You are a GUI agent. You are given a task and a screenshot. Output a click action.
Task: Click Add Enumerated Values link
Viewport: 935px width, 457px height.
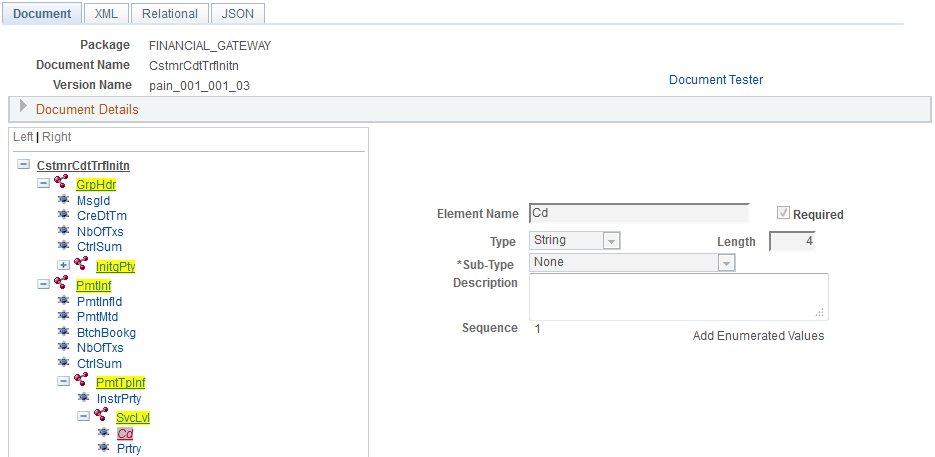click(x=758, y=336)
